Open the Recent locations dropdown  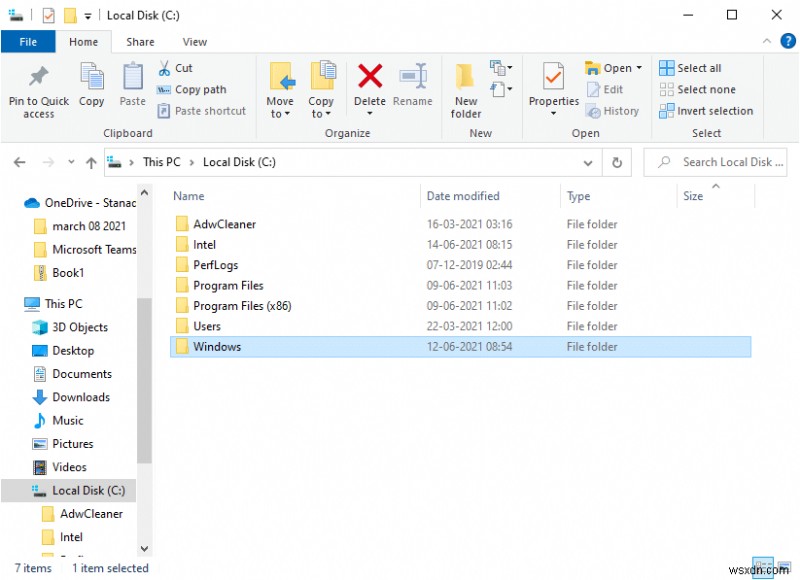[x=71, y=162]
